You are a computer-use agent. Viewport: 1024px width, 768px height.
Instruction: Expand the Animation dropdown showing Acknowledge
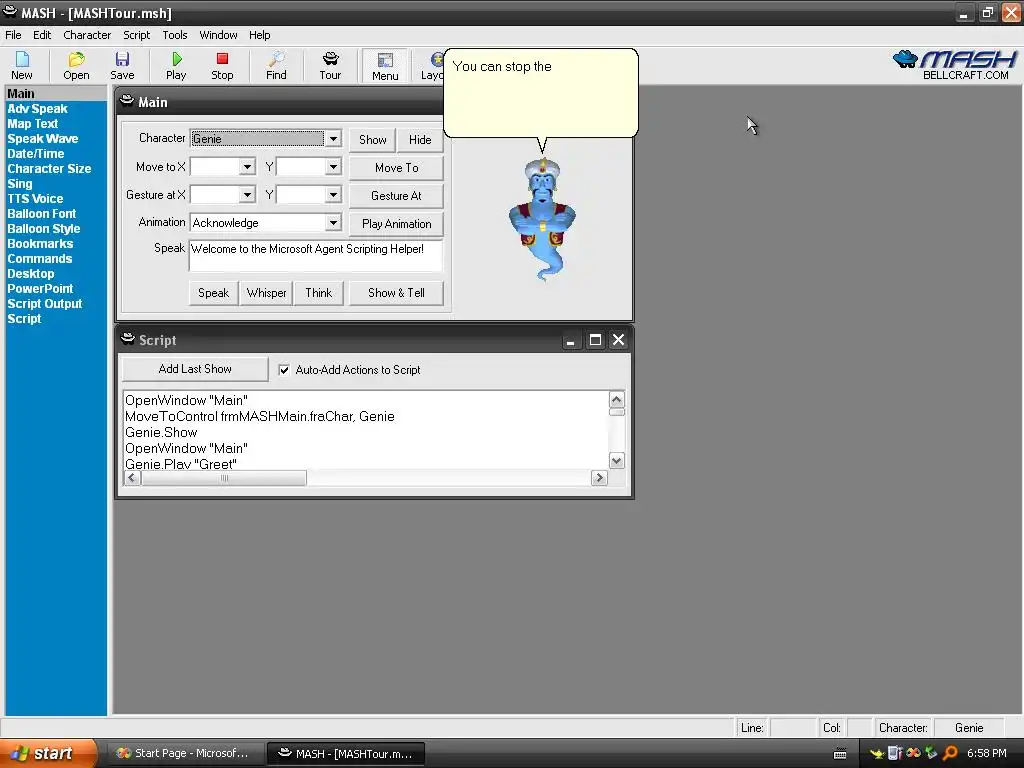[333, 223]
